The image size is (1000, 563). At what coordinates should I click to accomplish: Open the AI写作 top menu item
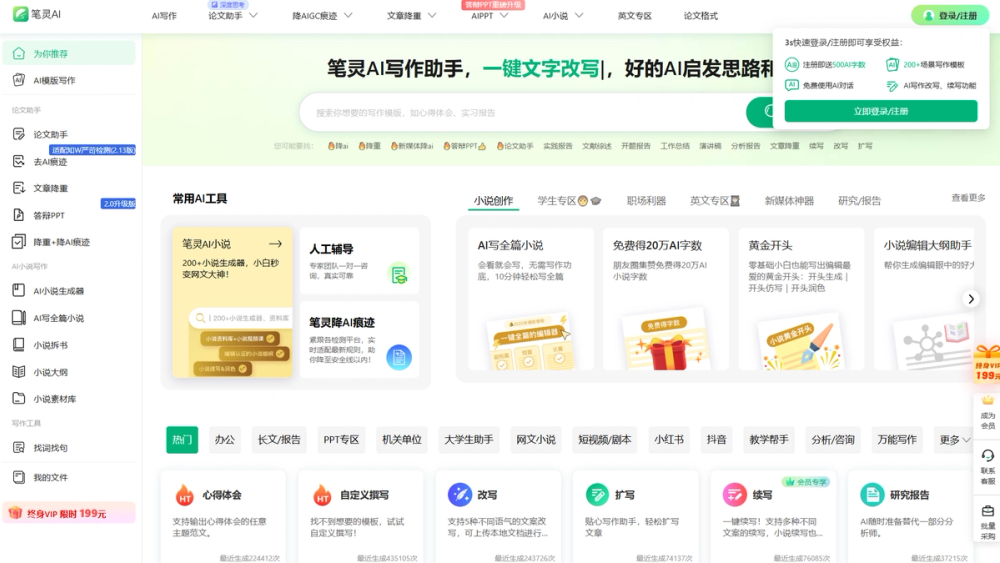pyautogui.click(x=164, y=15)
